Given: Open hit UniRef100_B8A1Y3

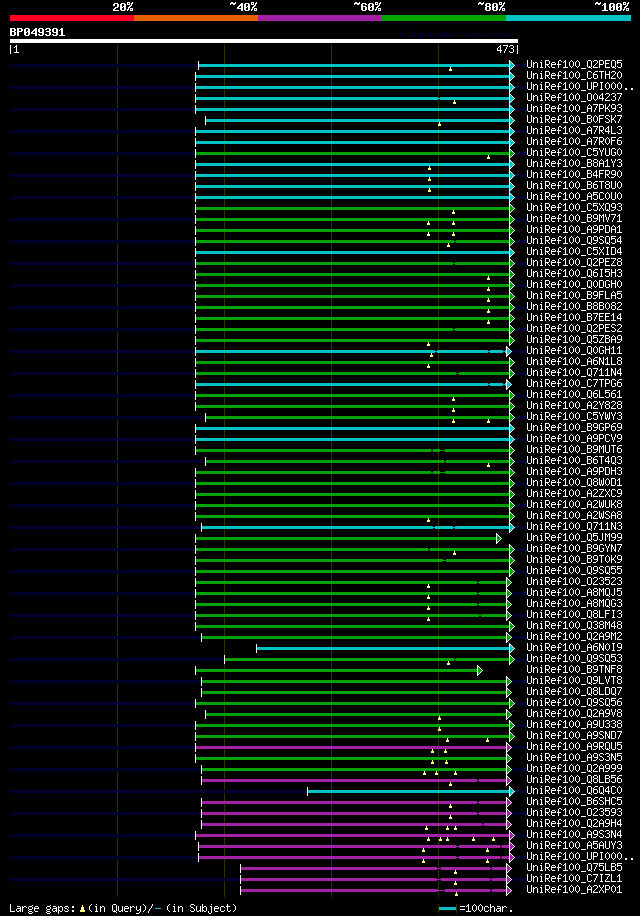Looking at the screenshot, I should click(x=574, y=164).
